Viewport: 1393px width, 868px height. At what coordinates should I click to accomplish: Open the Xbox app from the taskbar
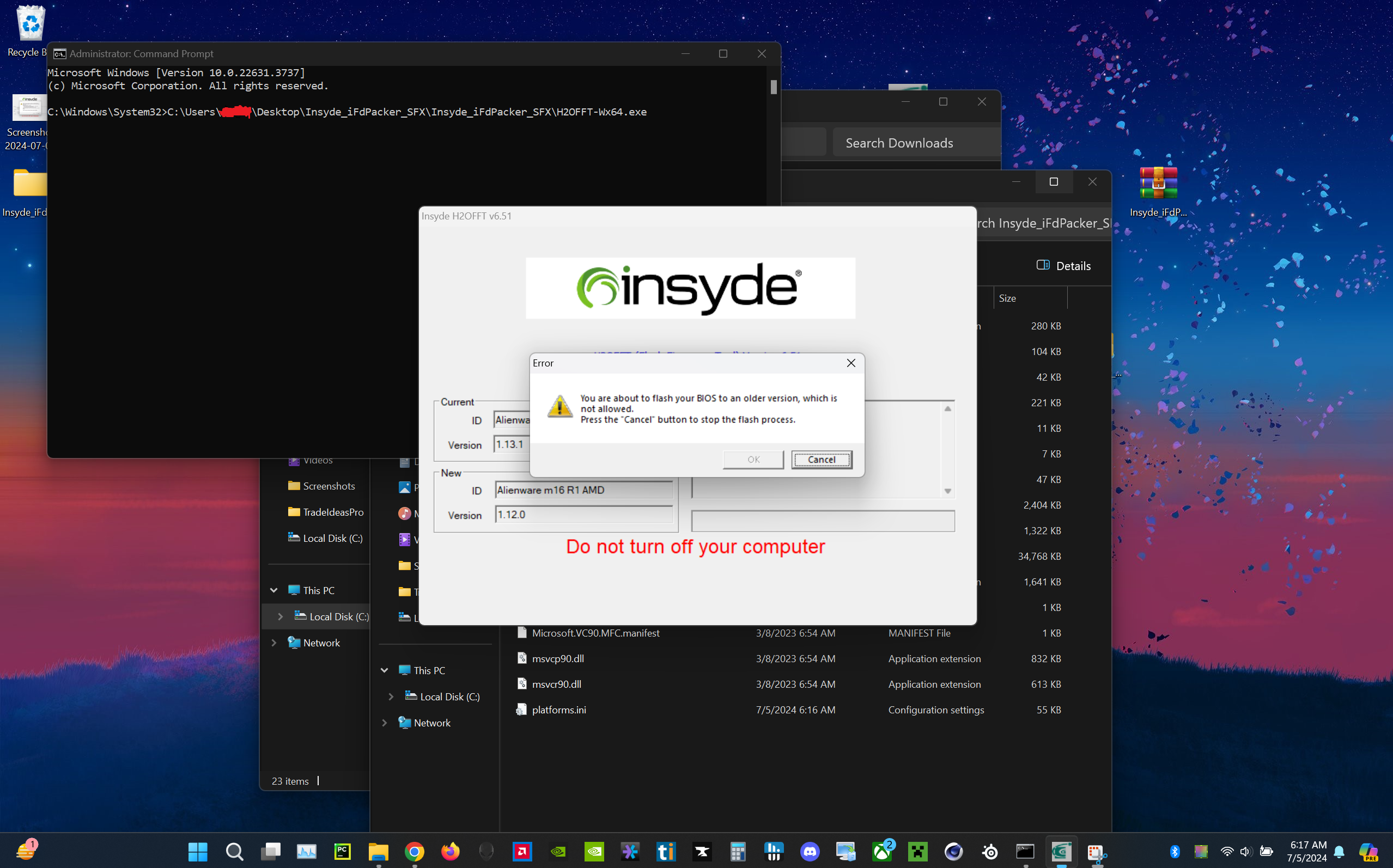click(882, 851)
